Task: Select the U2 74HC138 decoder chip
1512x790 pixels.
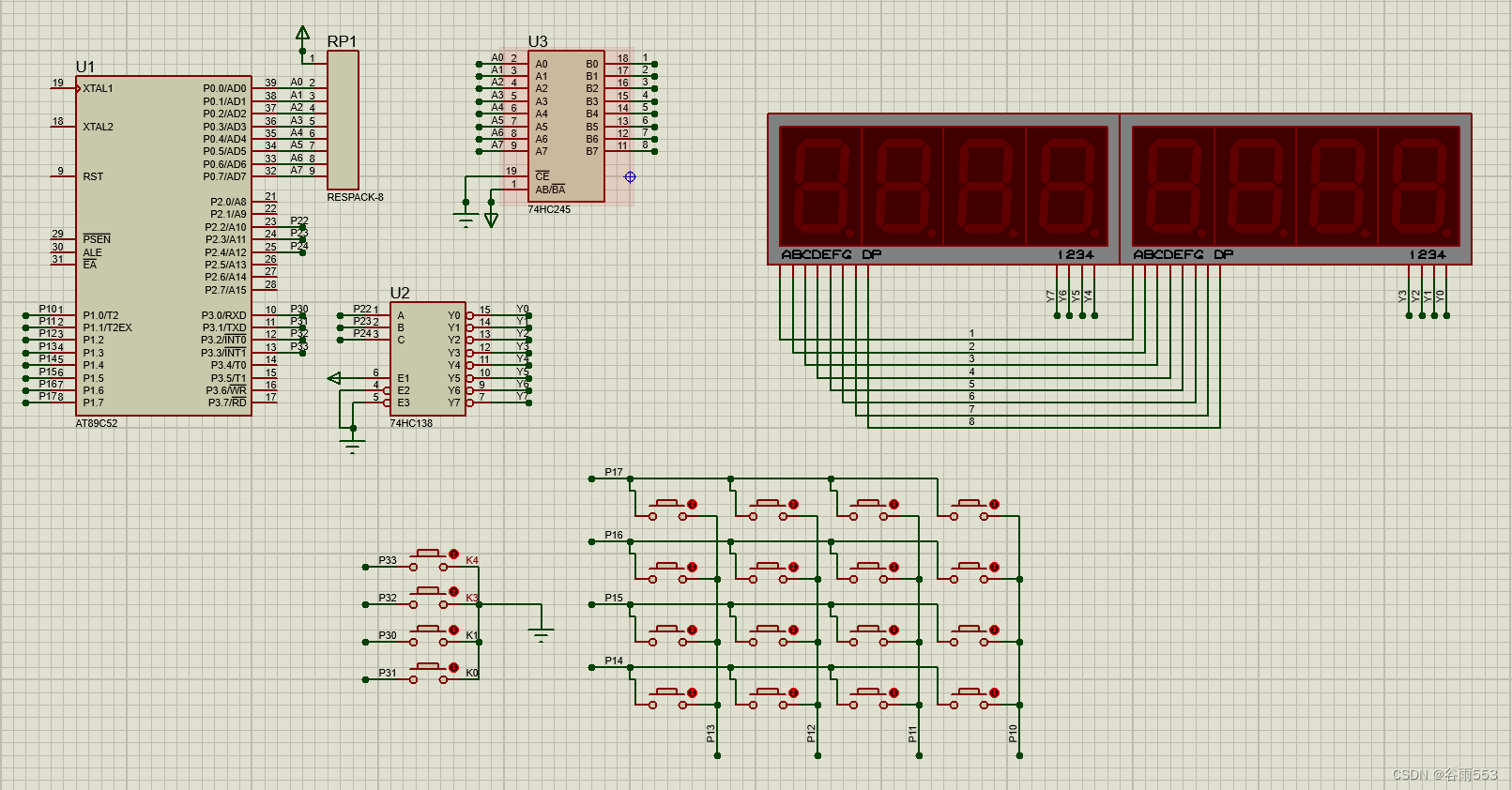Action: pos(428,358)
